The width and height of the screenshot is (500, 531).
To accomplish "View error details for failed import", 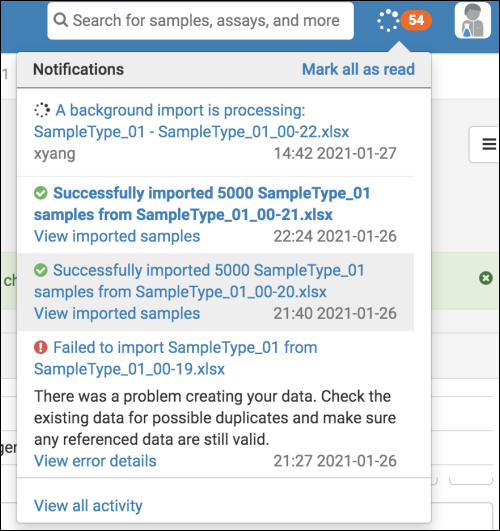I will click(95, 461).
